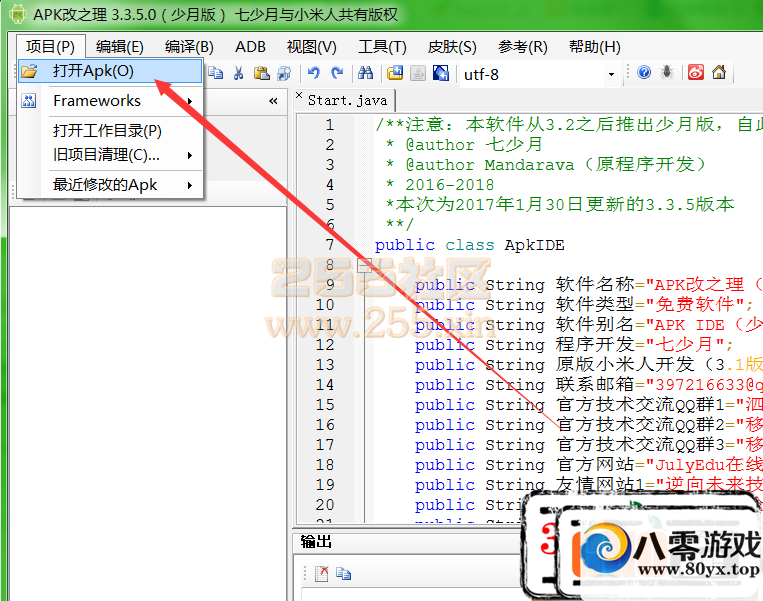This screenshot has height=601, width=763.
Task: Open the 项目(P) menu
Action: point(51,47)
